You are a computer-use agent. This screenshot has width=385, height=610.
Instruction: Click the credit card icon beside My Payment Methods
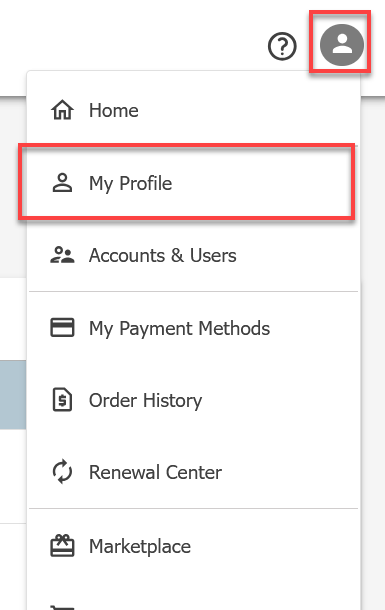click(x=62, y=328)
